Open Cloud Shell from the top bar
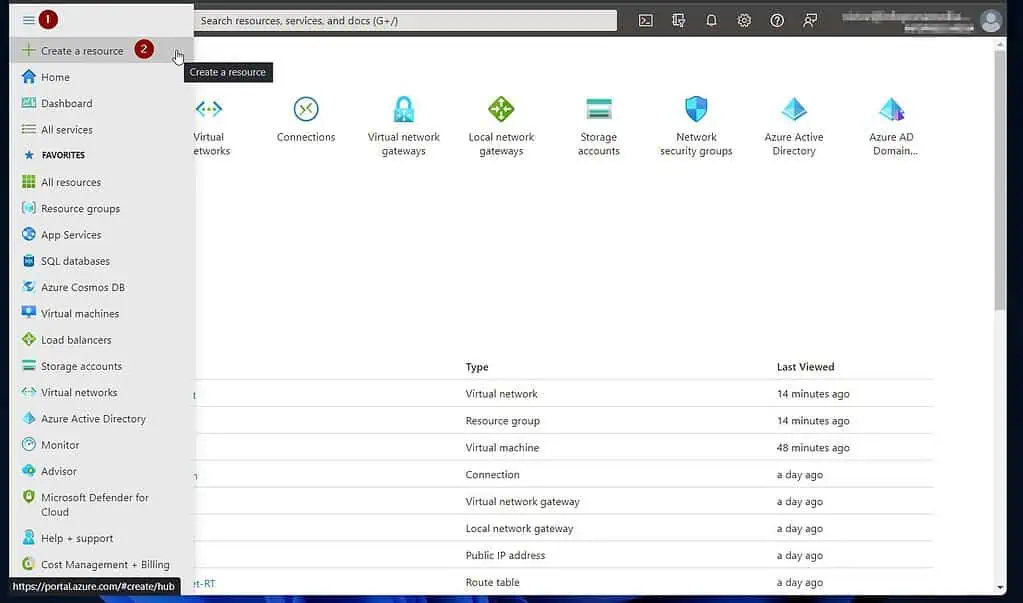The width and height of the screenshot is (1023, 603). tap(646, 20)
